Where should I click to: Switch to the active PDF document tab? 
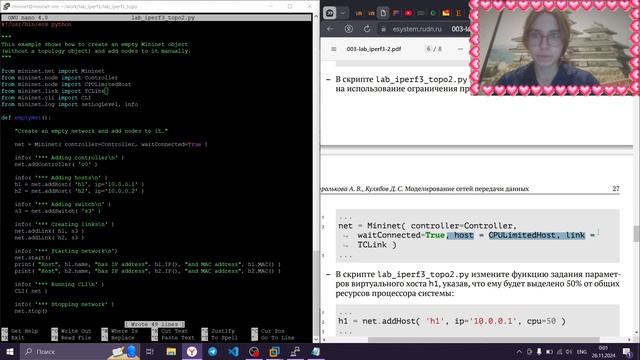point(383,13)
